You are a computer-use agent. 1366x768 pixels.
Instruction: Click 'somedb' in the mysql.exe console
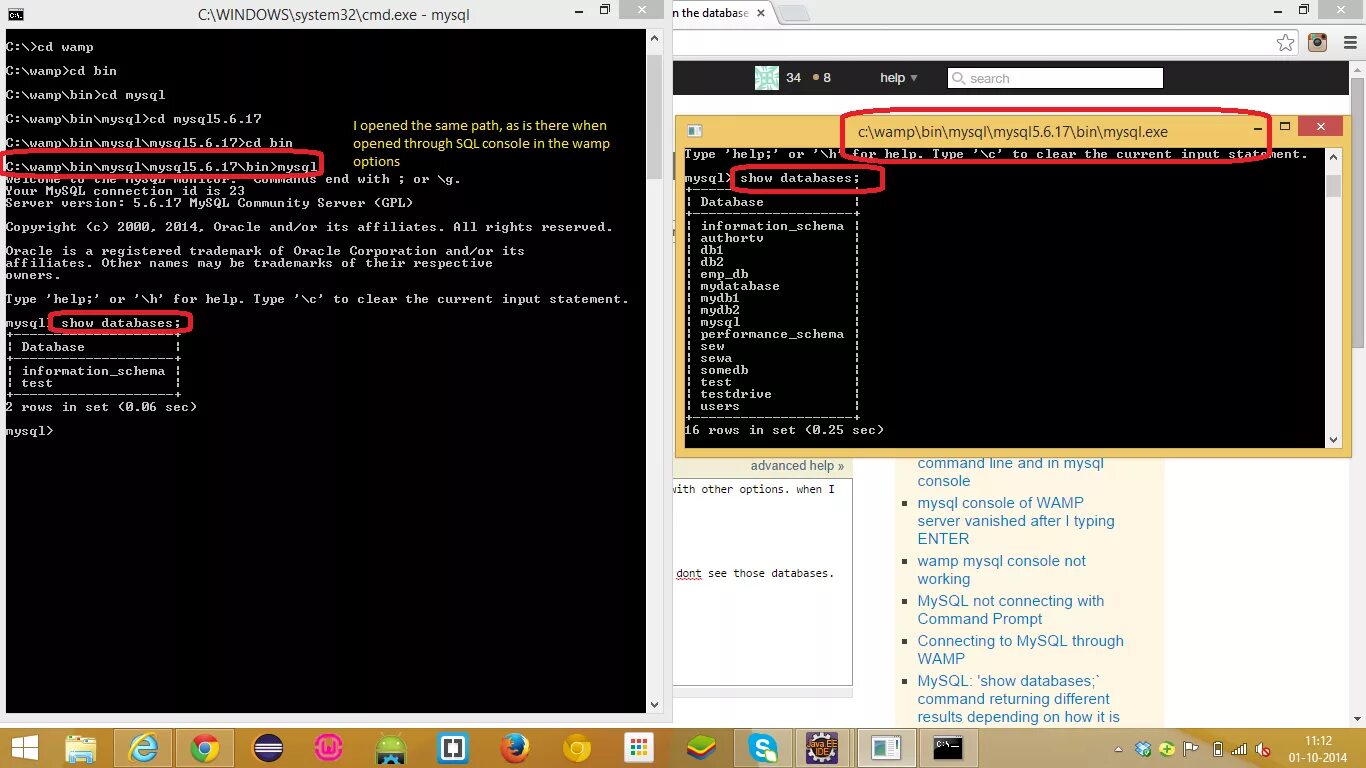(724, 370)
